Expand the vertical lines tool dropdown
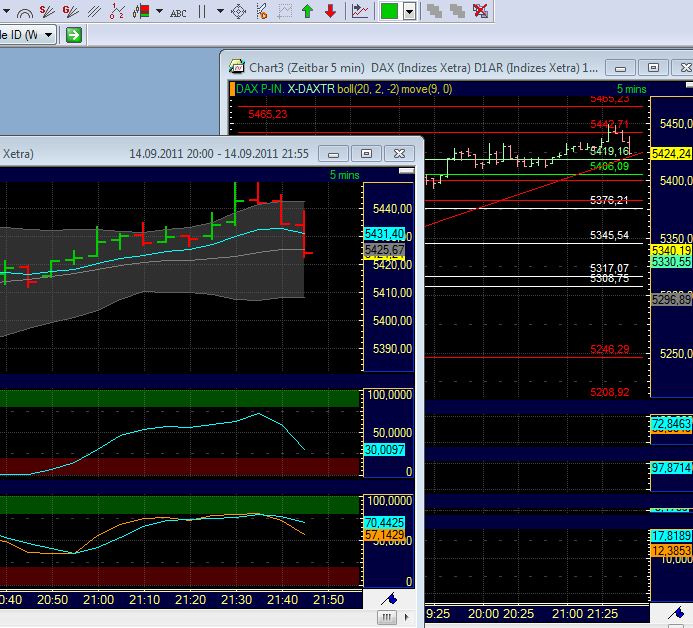The image size is (693, 628). tap(221, 11)
